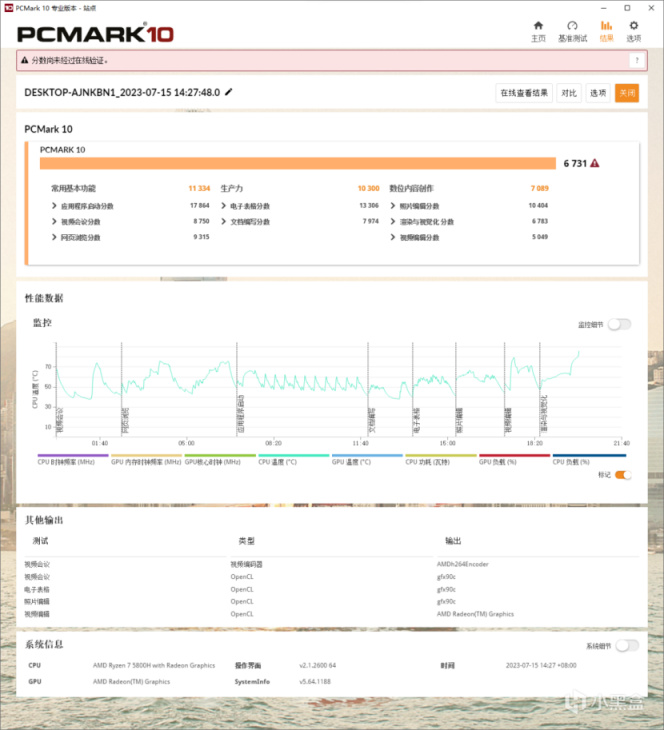
Task: Click the 常用基本功能 score 11 334
Action: tap(199, 189)
